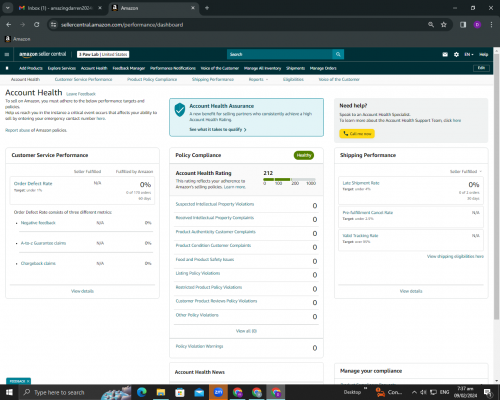Viewport: 500px width, 400px height.
Task: Select the Eligibilities tab
Action: (x=293, y=79)
